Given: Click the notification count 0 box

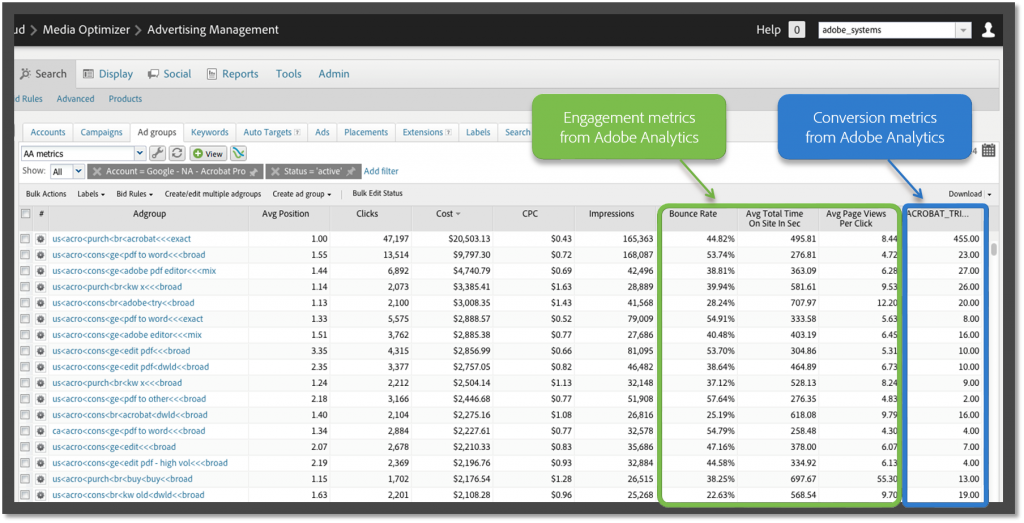Looking at the screenshot, I should click(x=797, y=29).
